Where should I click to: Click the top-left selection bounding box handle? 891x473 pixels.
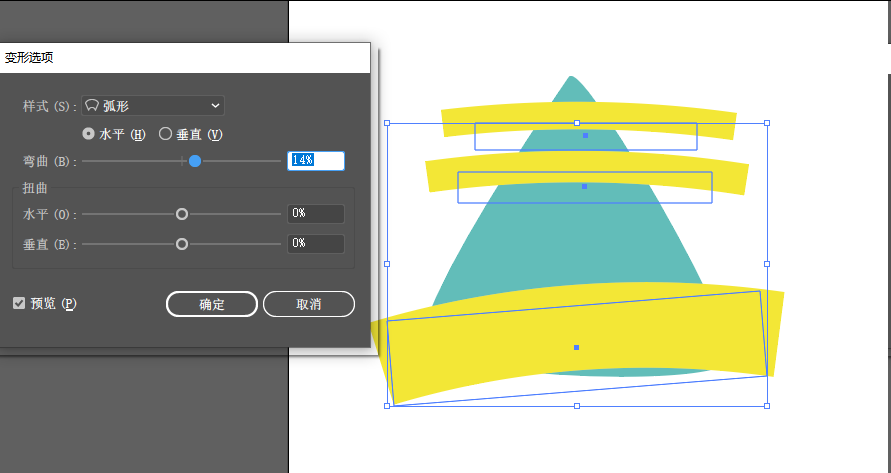click(x=387, y=123)
